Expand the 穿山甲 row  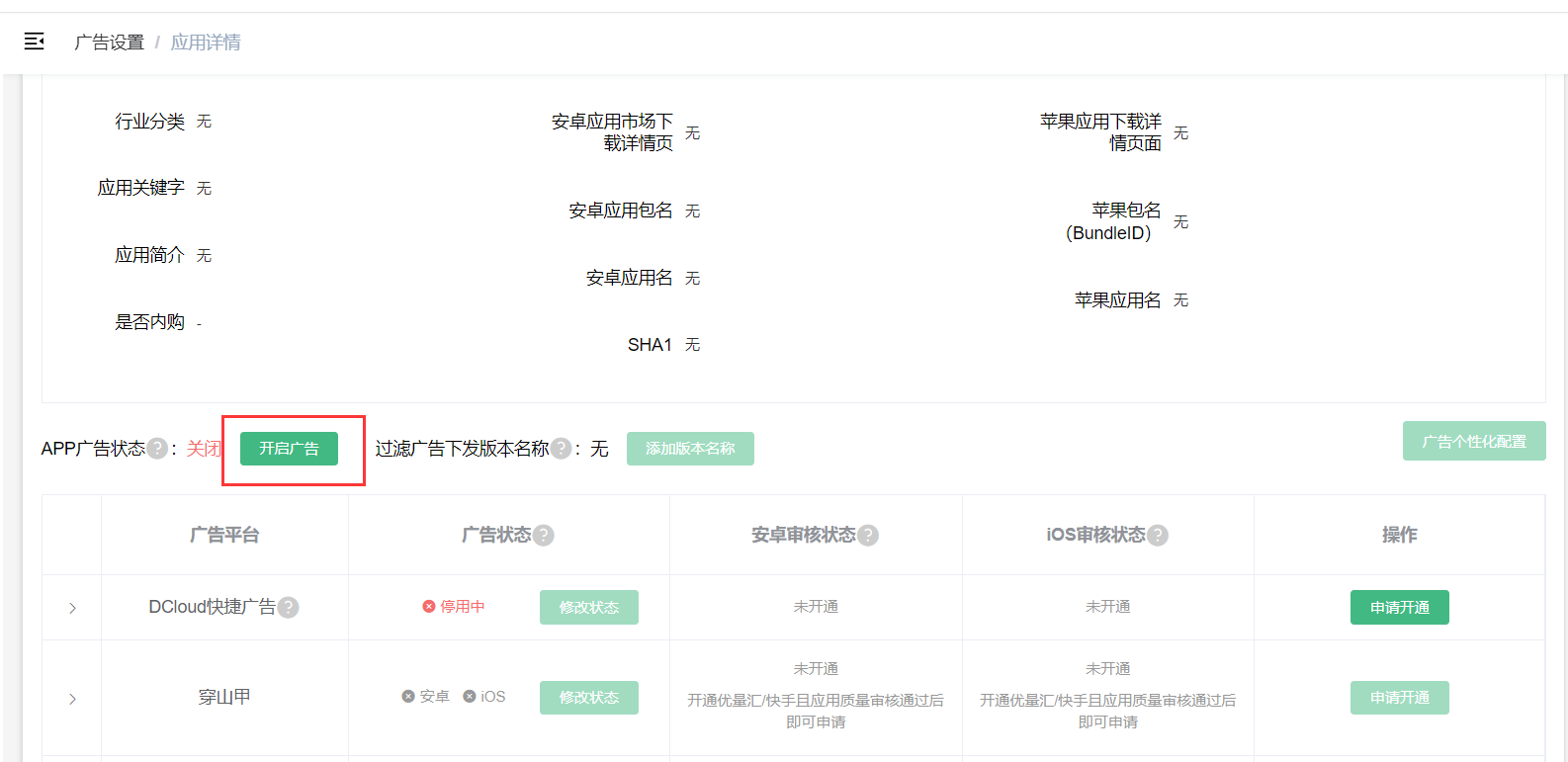[72, 699]
